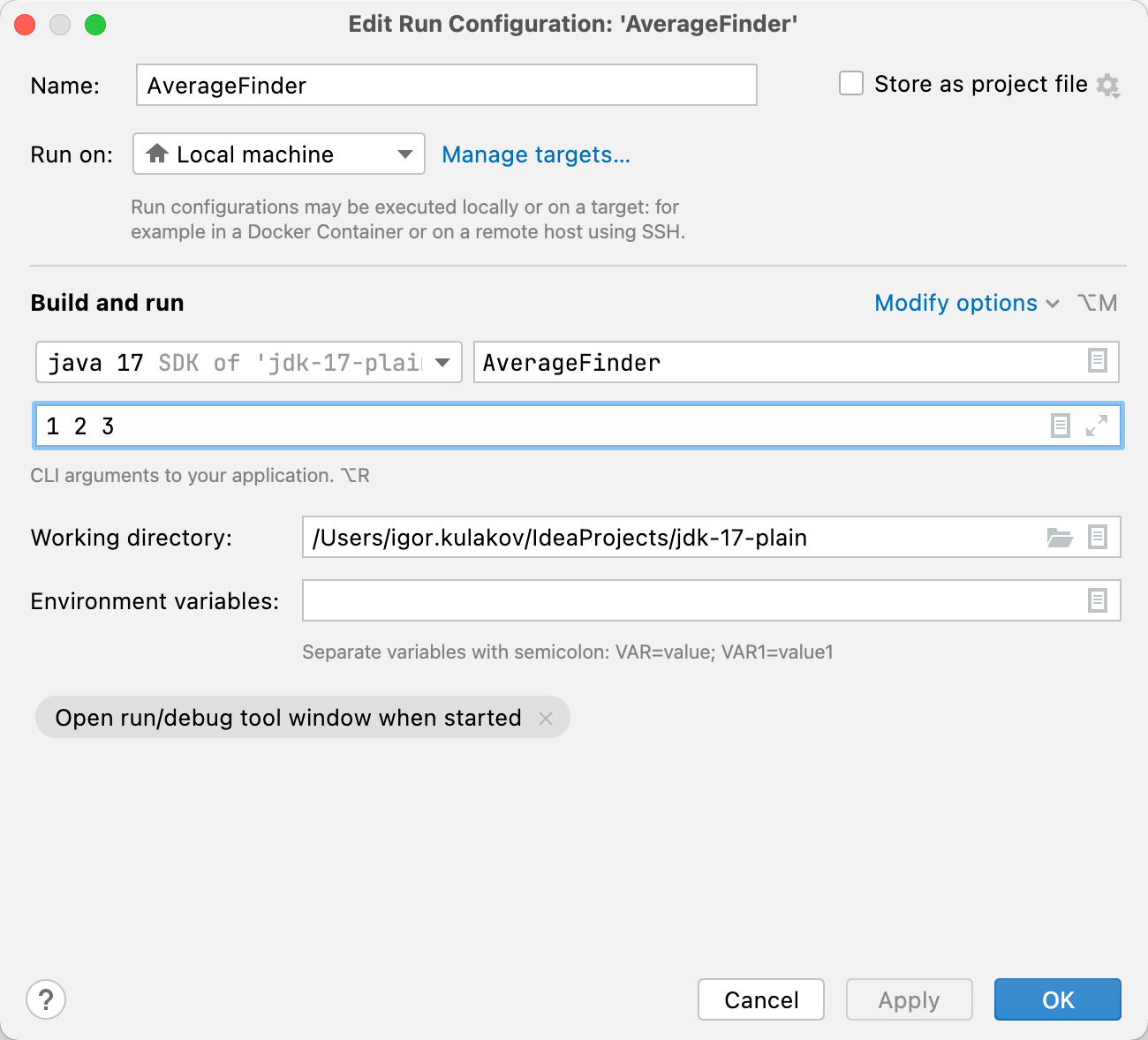
Task: Open environment variables editor icon
Action: [x=1097, y=601]
